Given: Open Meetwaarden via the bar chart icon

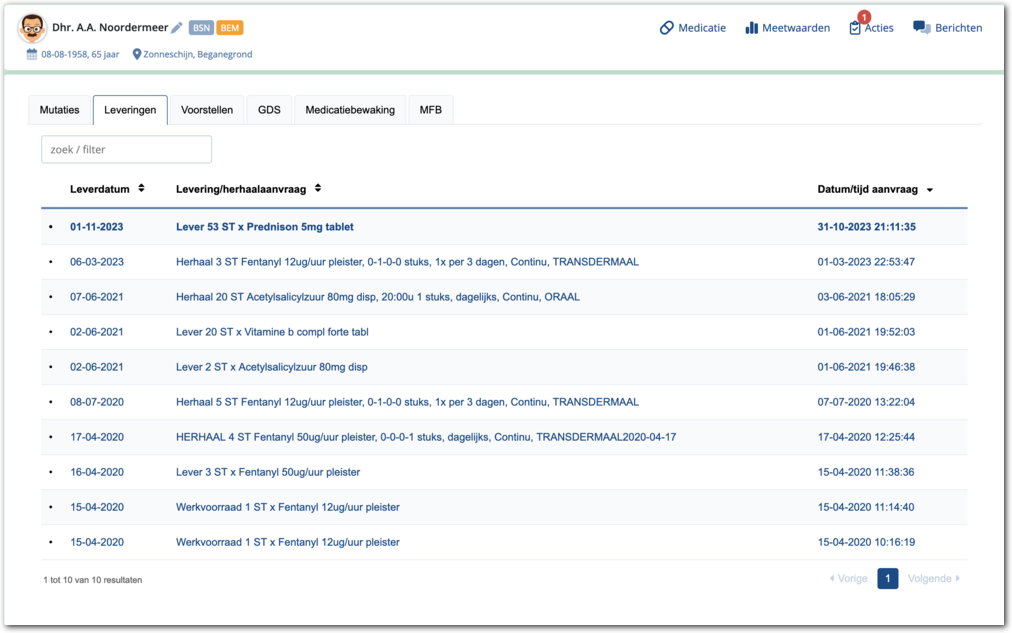Looking at the screenshot, I should (751, 28).
